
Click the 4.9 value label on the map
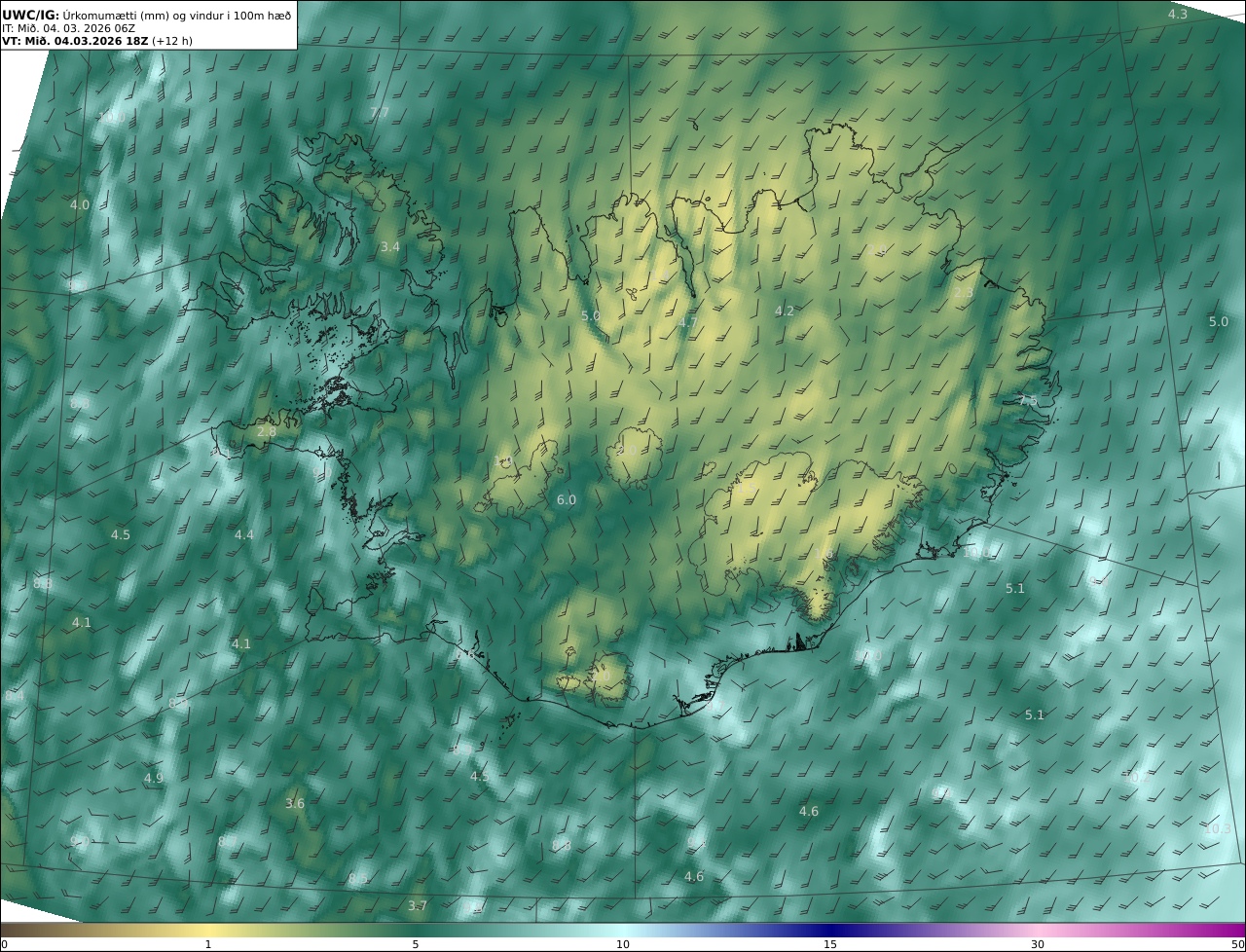(x=154, y=779)
